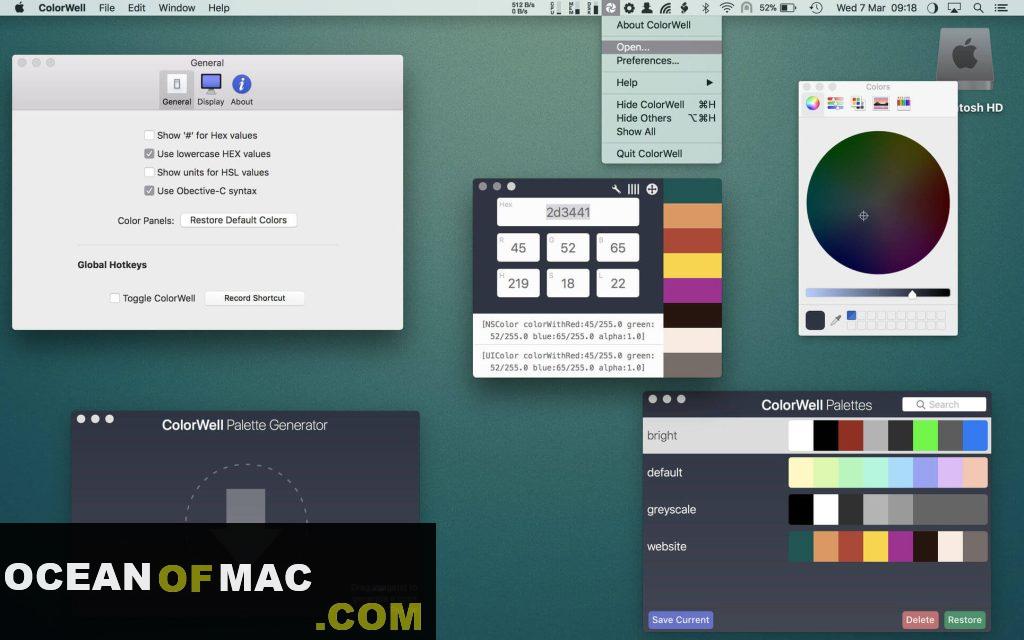Open the General preferences pane icon
The image size is (1024, 640).
[176, 89]
